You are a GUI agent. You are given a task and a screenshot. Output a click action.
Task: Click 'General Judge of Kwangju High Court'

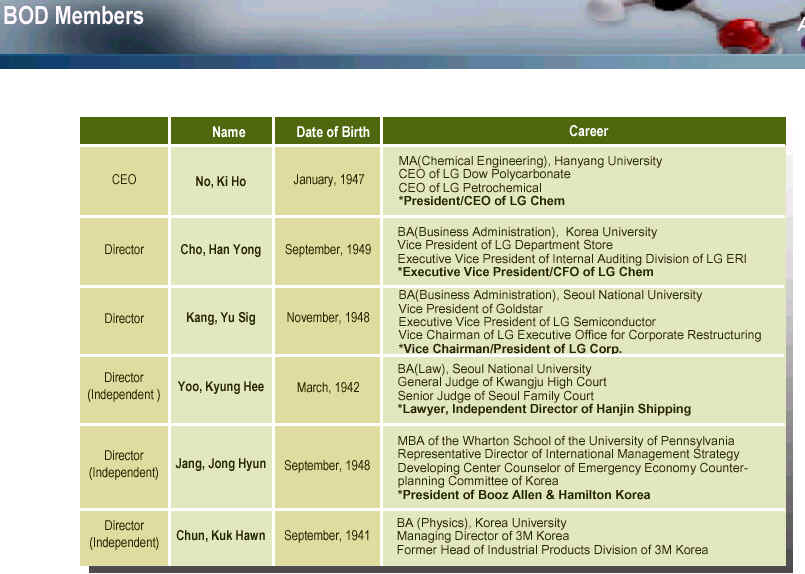pos(502,382)
